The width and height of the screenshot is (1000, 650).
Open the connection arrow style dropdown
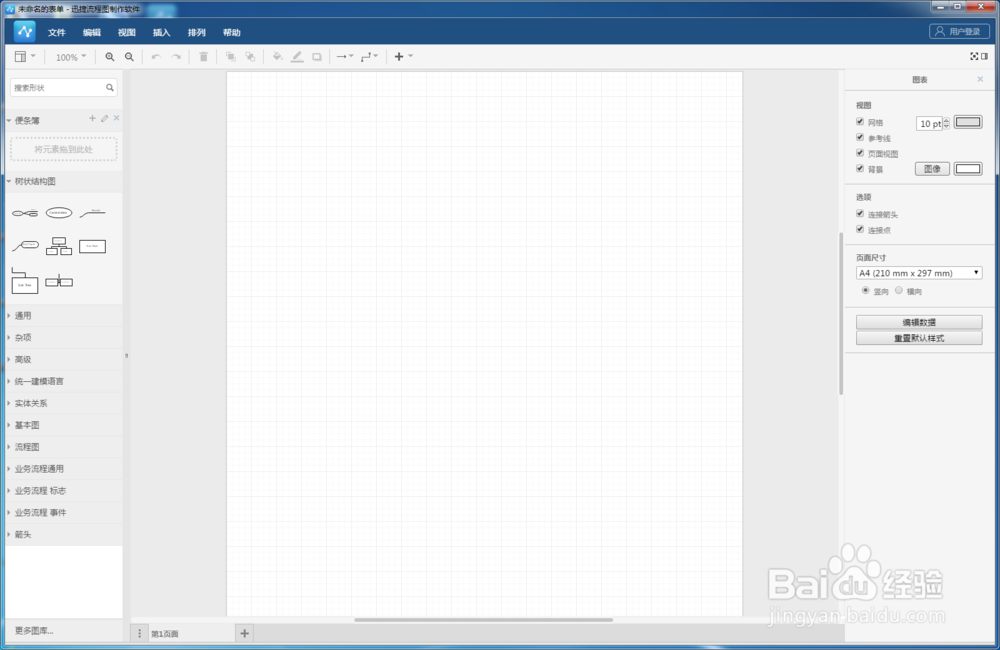tap(344, 57)
